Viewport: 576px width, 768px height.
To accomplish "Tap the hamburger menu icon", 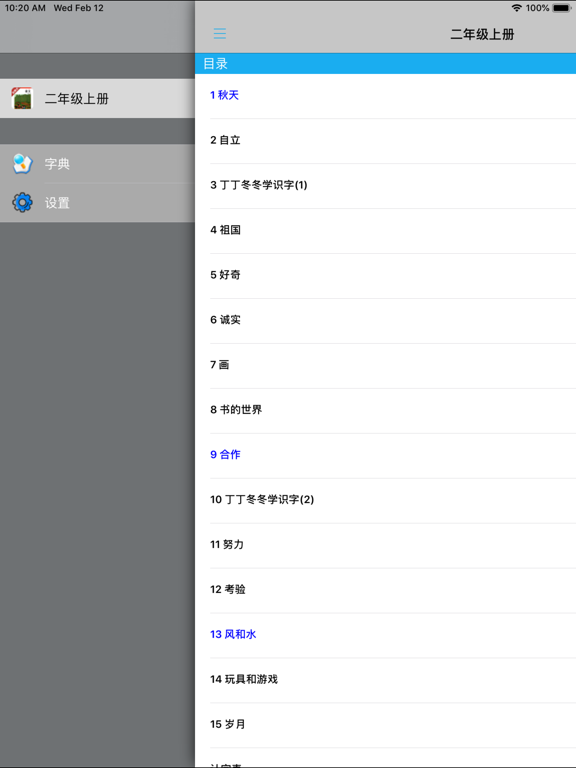I will click(x=219, y=33).
